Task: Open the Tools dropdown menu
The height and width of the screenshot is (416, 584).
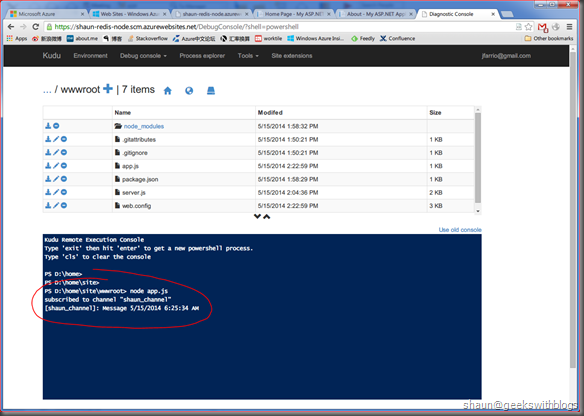Action: point(248,56)
